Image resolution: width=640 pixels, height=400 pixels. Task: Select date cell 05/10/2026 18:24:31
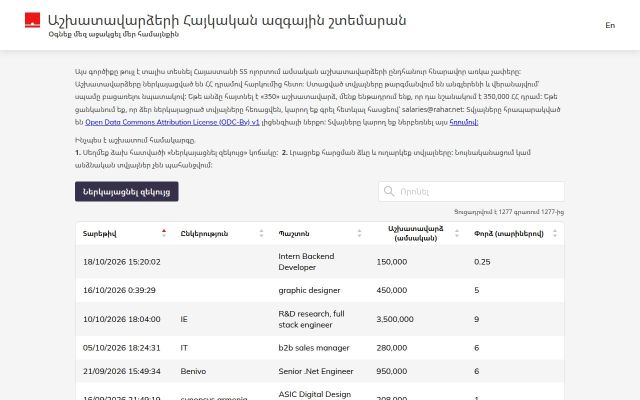[x=124, y=348]
